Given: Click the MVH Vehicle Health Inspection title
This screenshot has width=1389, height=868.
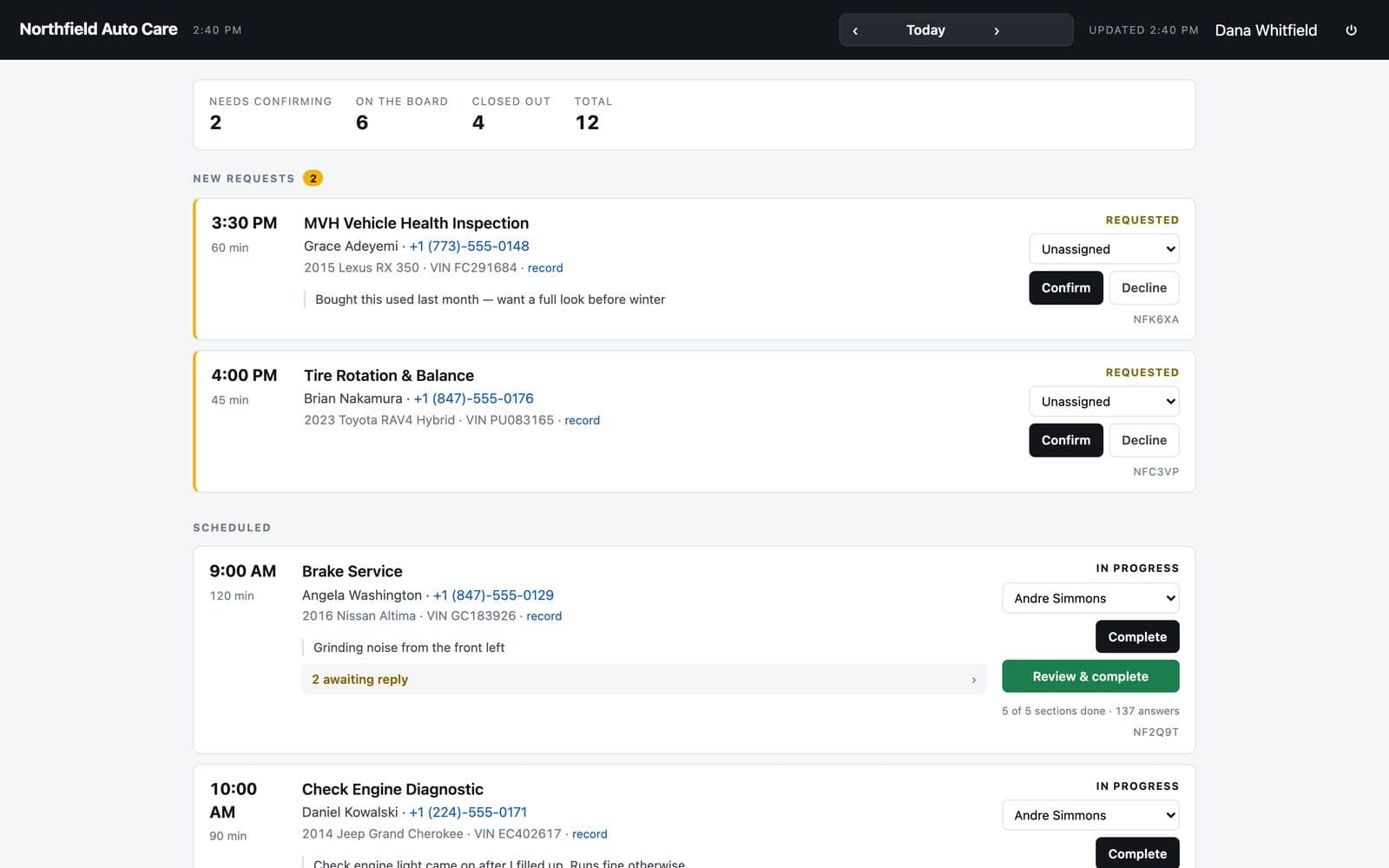Looking at the screenshot, I should coord(416,223).
